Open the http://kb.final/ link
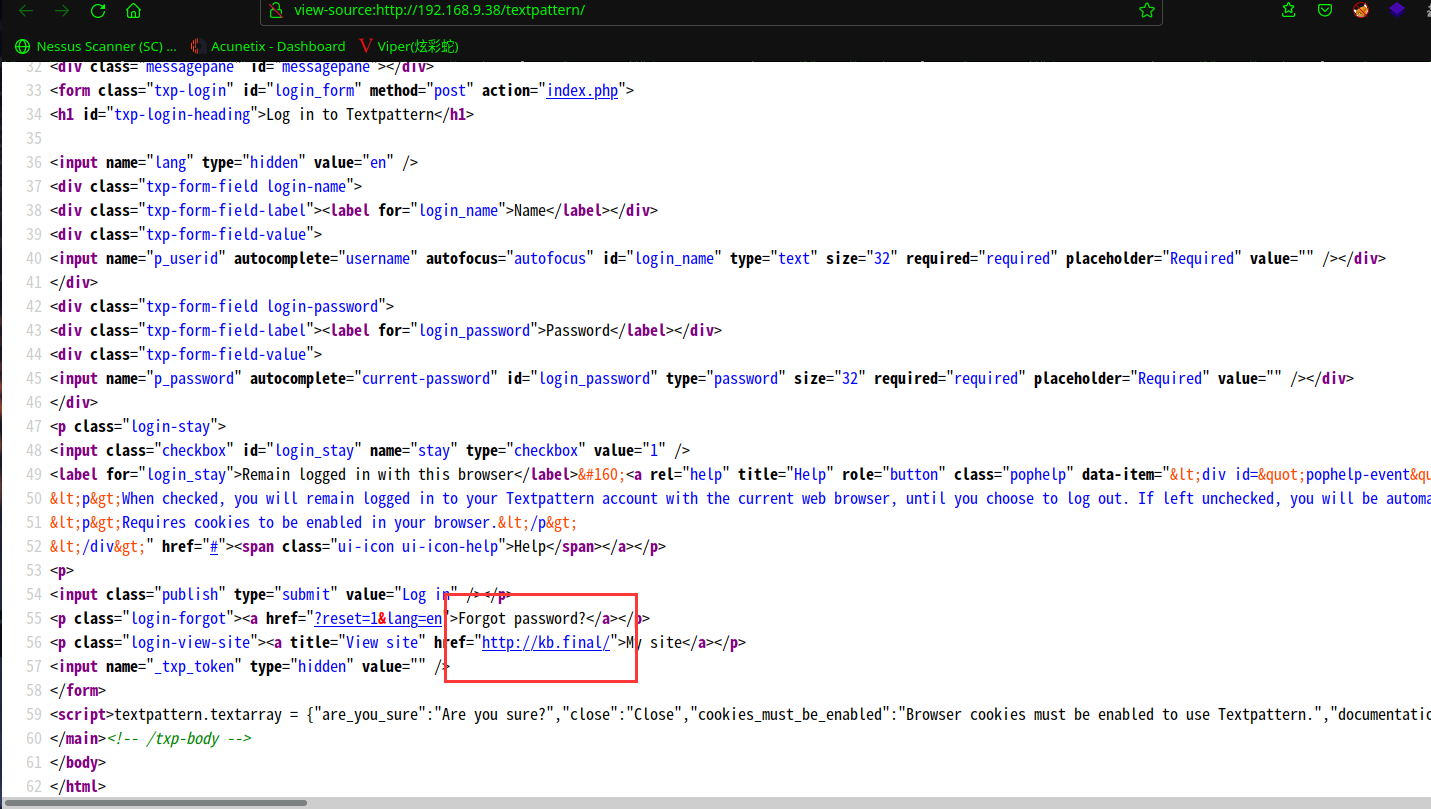 546,643
